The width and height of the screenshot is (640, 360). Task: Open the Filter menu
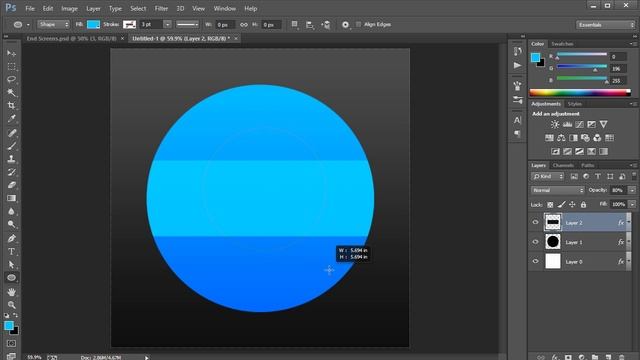click(161, 8)
